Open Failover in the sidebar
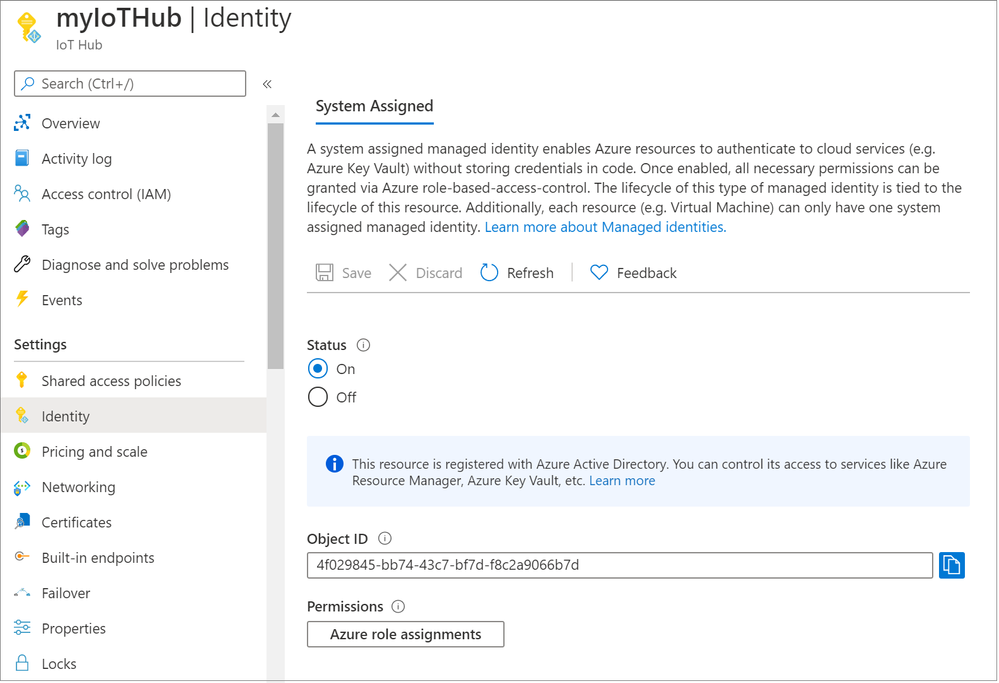This screenshot has height=683, width=999. (x=66, y=593)
